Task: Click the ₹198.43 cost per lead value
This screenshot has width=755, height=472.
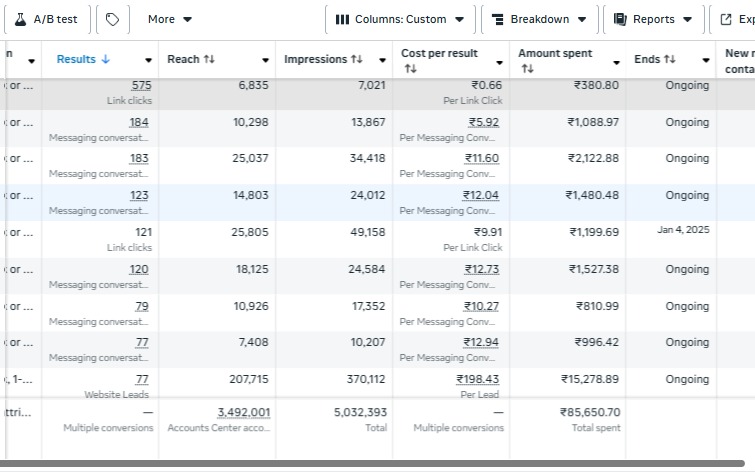Action: tap(477, 380)
